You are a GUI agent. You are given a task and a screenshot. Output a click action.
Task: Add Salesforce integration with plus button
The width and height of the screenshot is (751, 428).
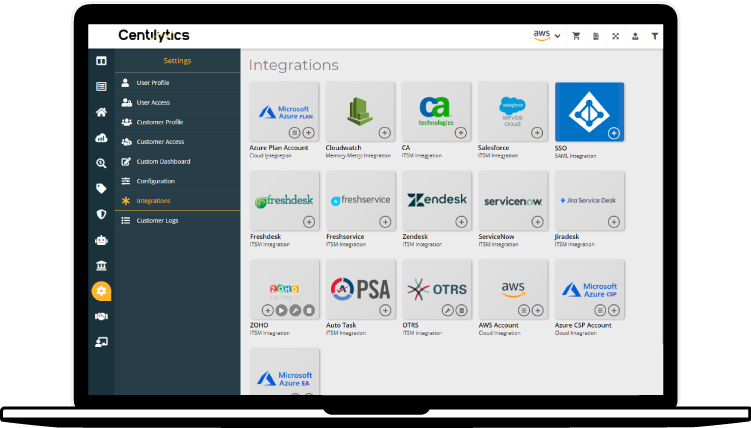point(537,133)
